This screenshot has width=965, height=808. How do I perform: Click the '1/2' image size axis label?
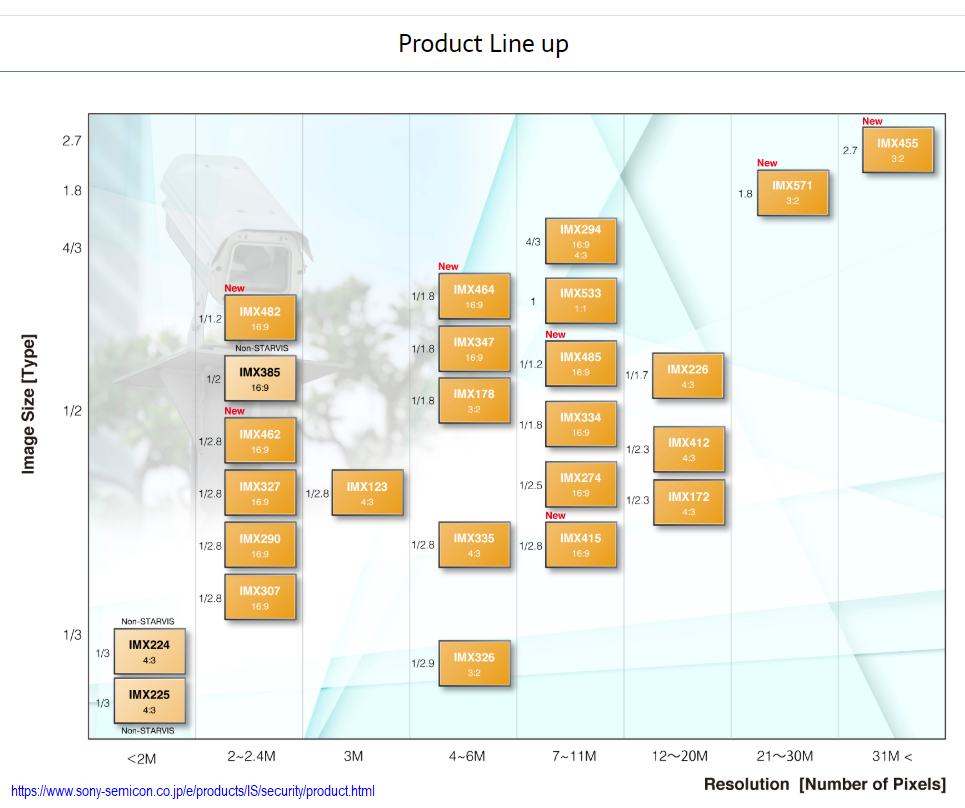(72, 410)
